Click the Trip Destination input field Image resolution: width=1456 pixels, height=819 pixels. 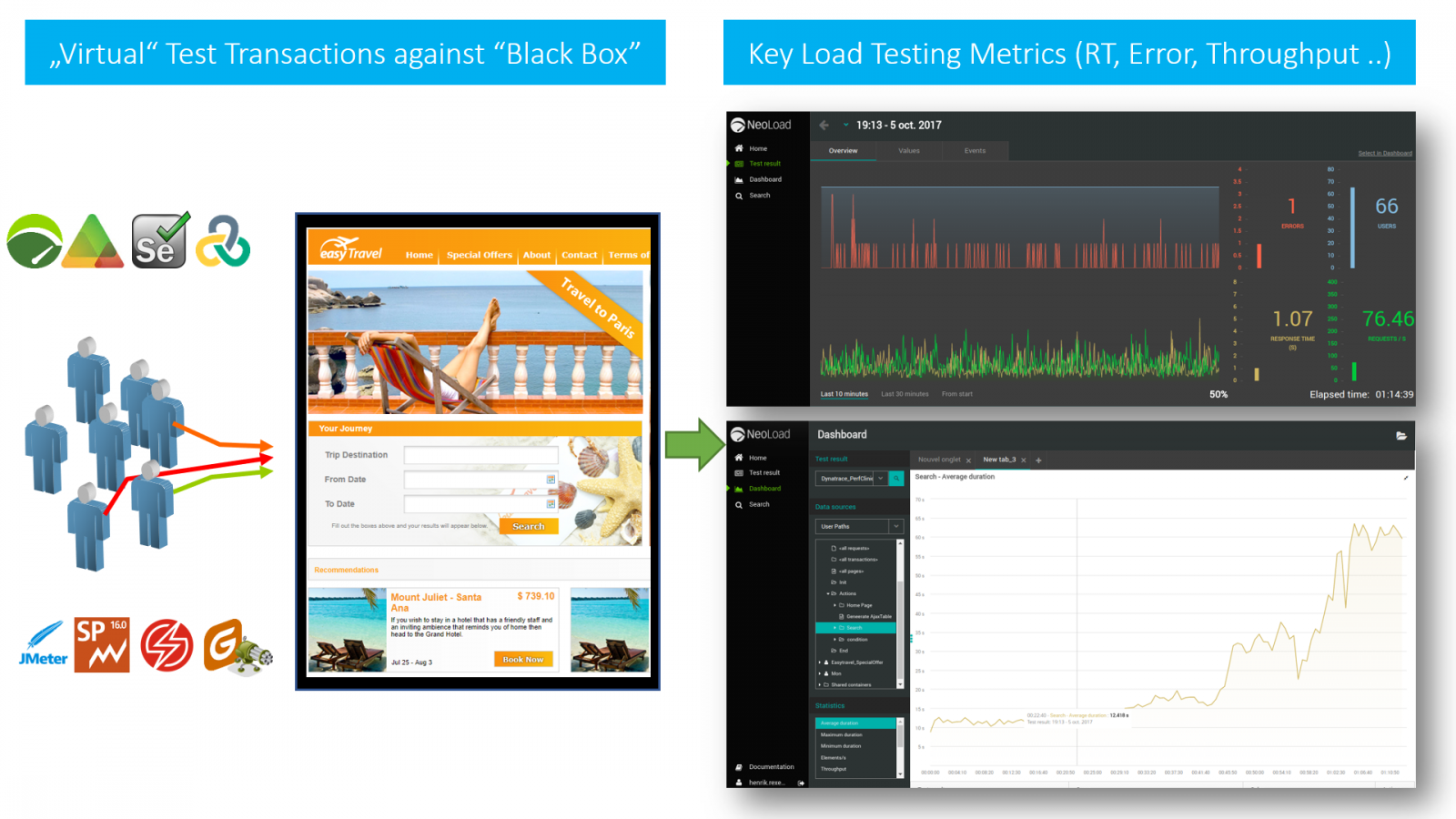tap(480, 454)
